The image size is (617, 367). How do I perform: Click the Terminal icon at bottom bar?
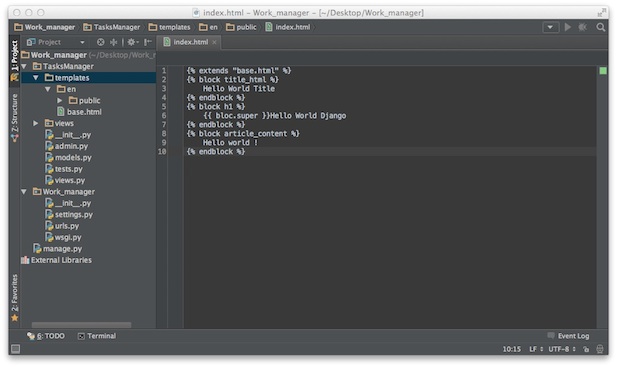pyautogui.click(x=81, y=336)
